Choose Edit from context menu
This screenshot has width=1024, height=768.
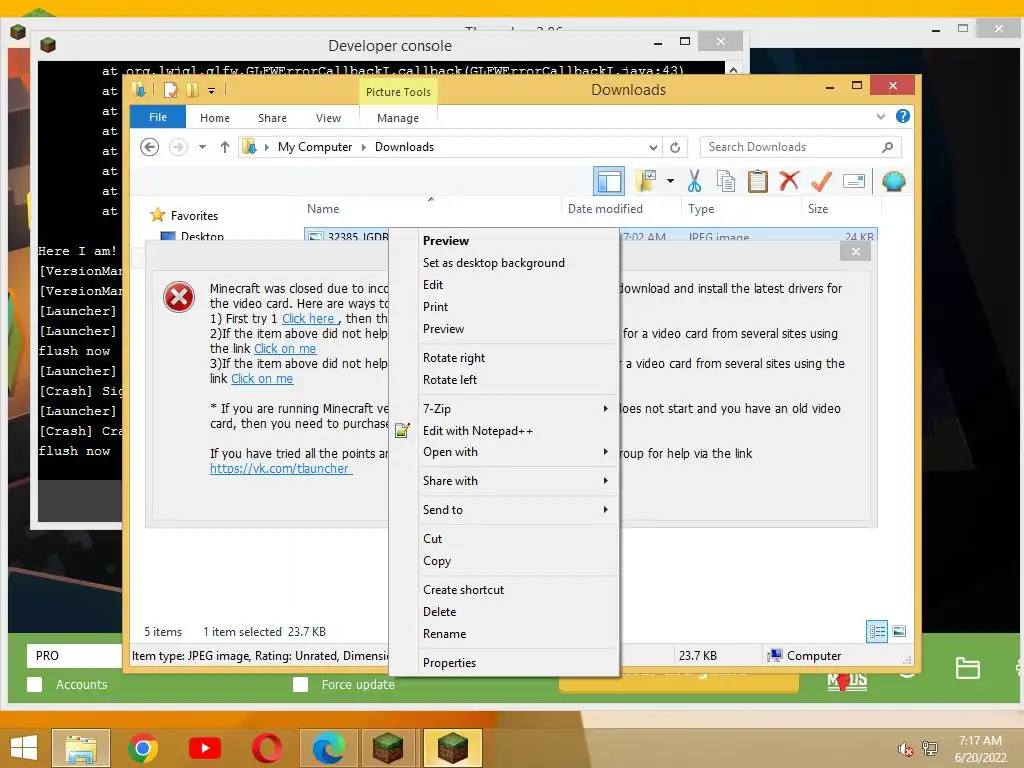click(433, 285)
